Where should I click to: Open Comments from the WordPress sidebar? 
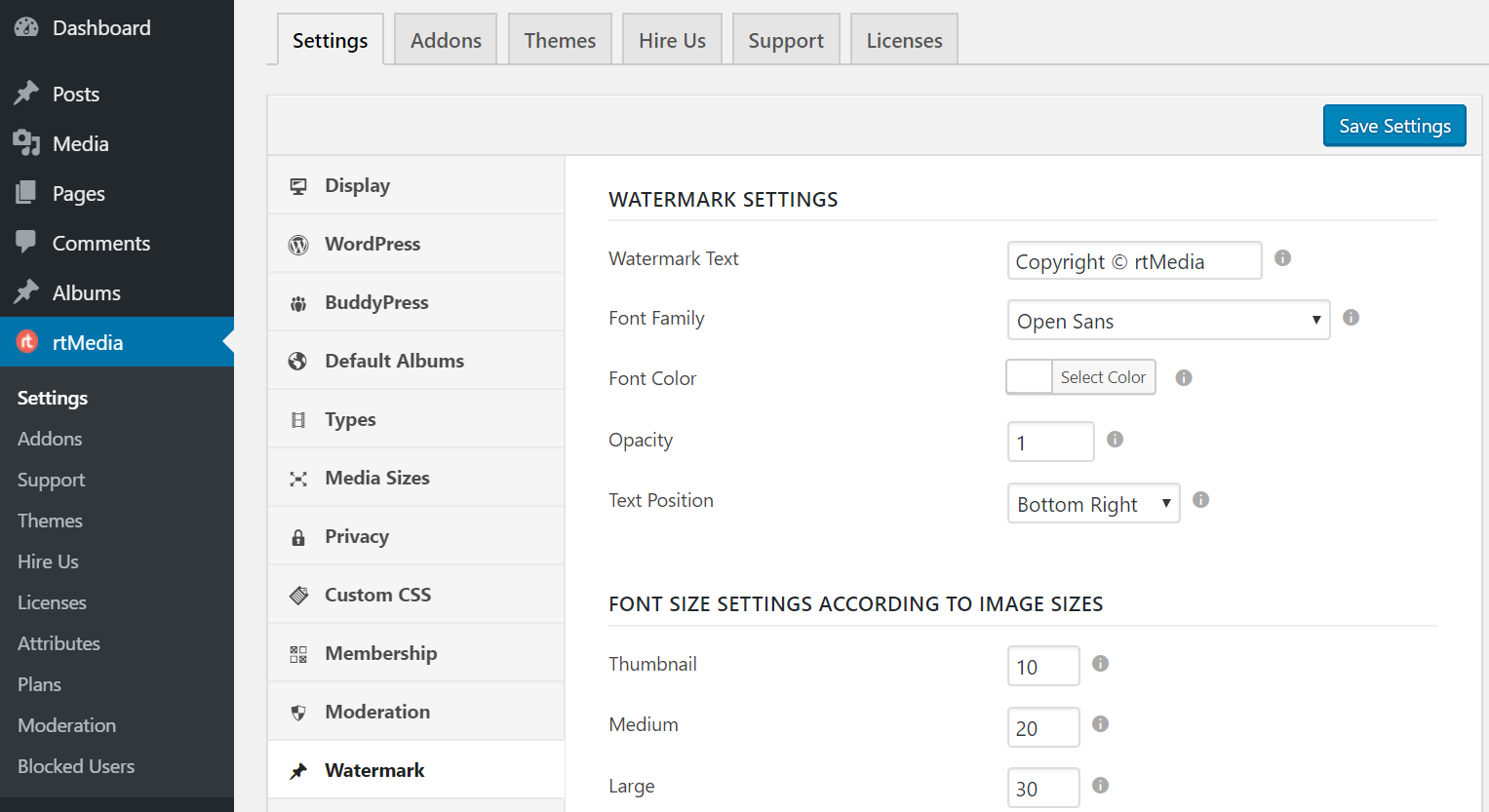[100, 242]
